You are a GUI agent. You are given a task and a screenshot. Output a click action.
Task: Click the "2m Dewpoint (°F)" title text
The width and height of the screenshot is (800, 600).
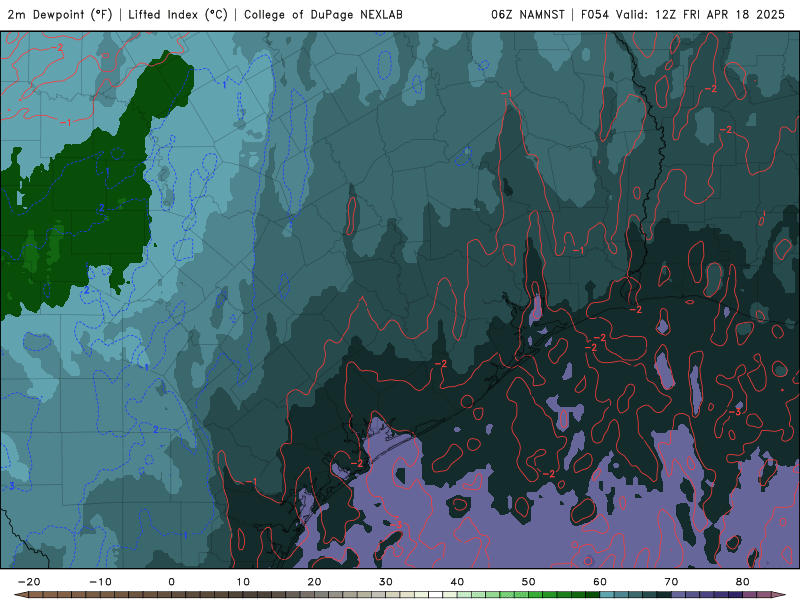click(60, 15)
